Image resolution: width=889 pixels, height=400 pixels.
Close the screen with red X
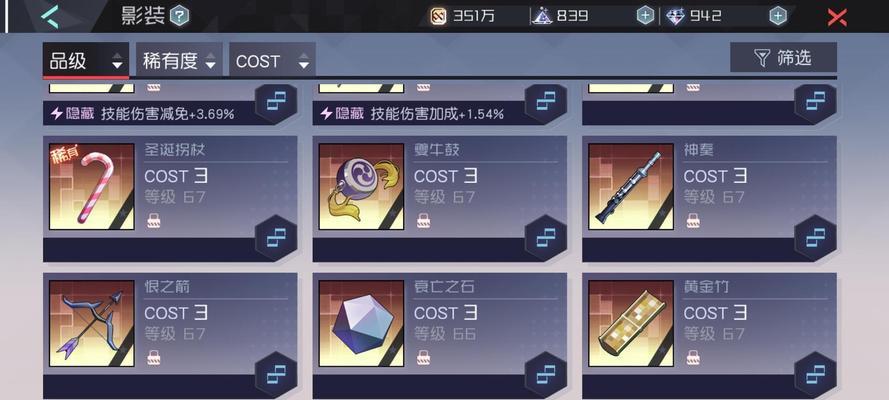837,17
